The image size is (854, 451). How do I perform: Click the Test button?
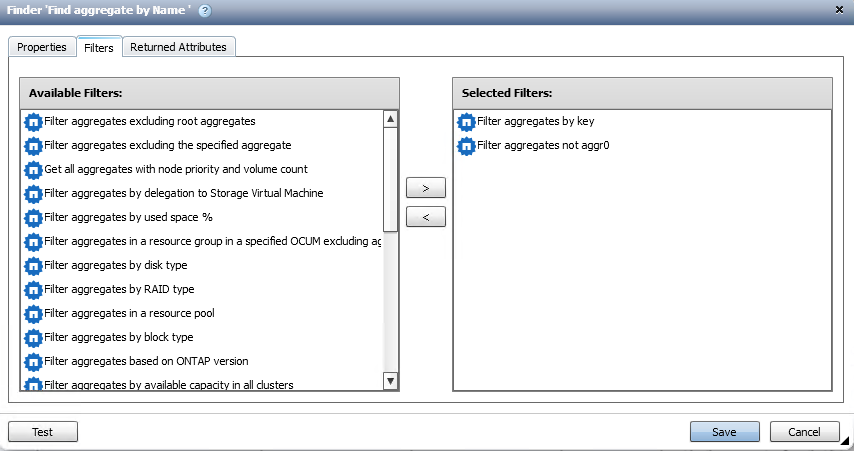coord(43,432)
